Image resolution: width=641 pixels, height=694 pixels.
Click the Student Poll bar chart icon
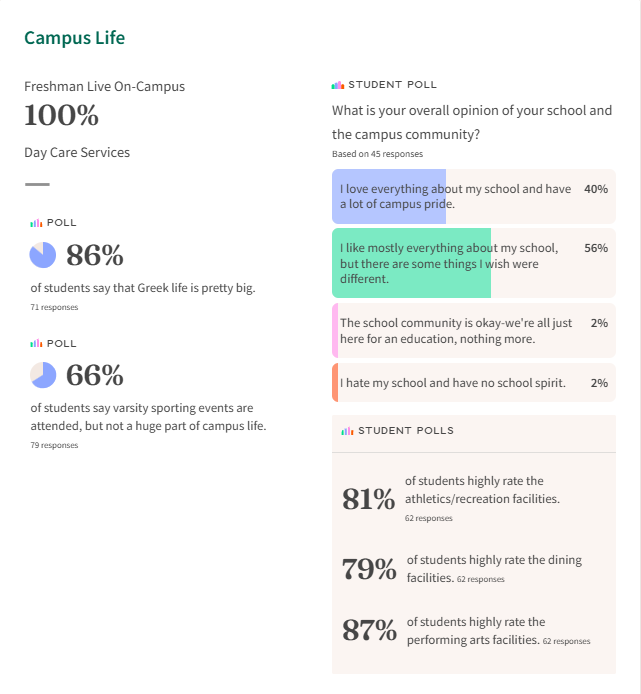(x=338, y=85)
